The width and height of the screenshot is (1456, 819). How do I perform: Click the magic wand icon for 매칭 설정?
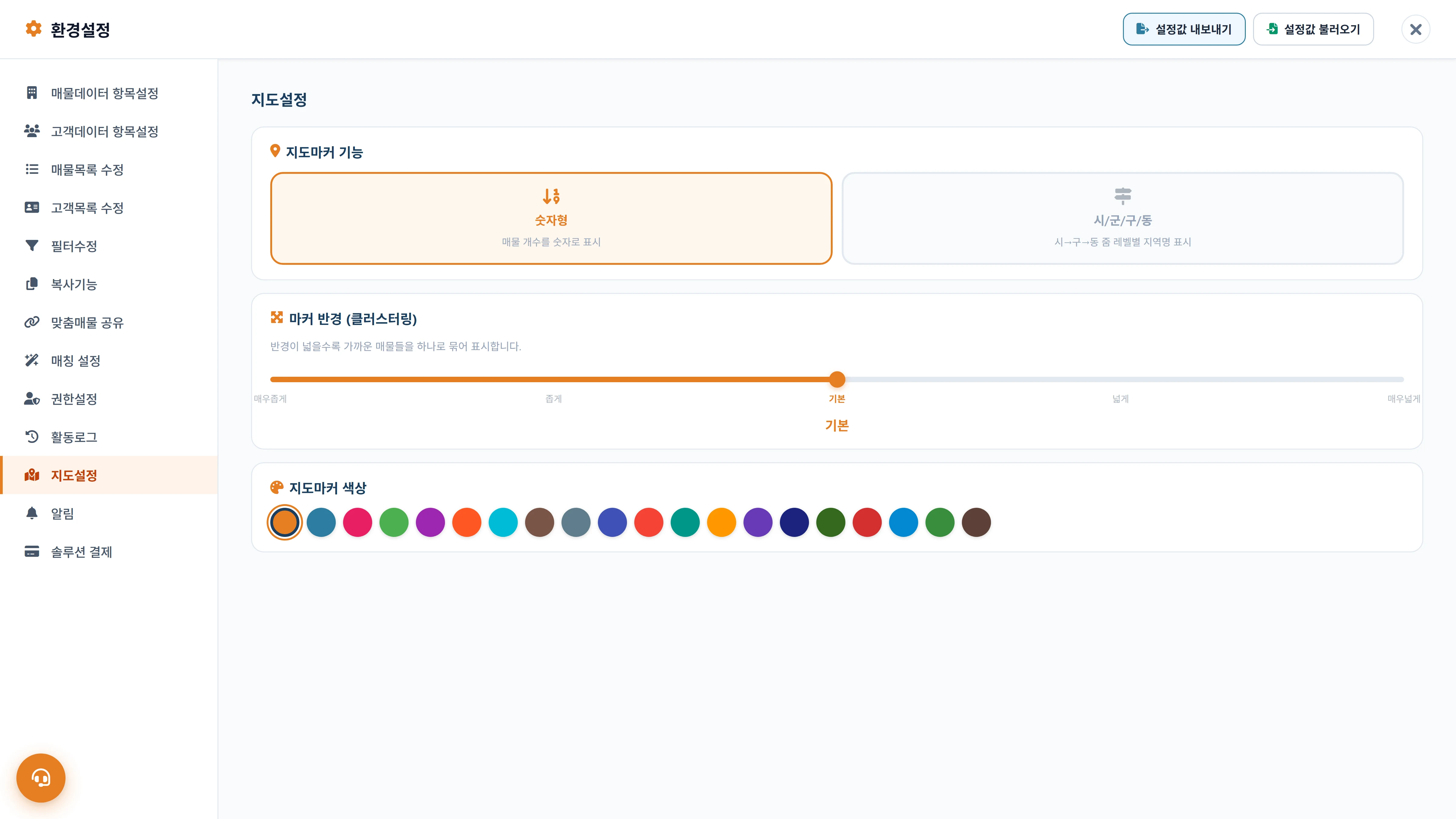coord(32,360)
